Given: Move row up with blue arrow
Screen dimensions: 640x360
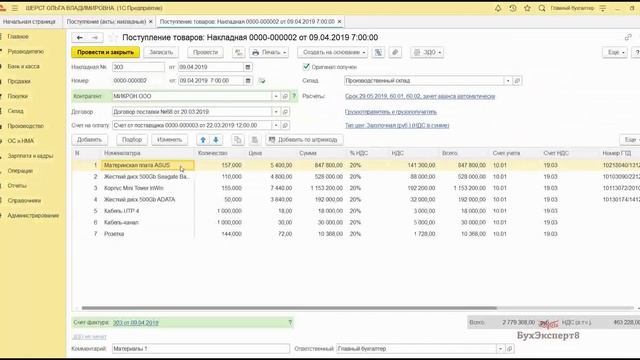Looking at the screenshot, I should (x=203, y=140).
